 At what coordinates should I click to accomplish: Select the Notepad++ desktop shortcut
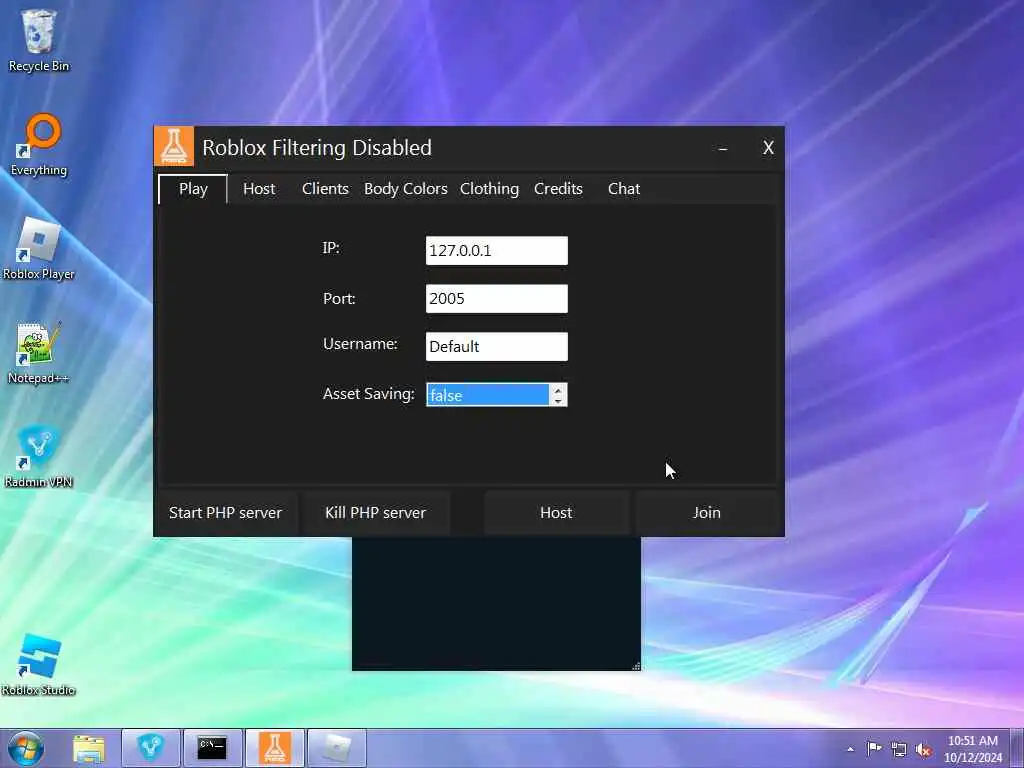coord(39,353)
